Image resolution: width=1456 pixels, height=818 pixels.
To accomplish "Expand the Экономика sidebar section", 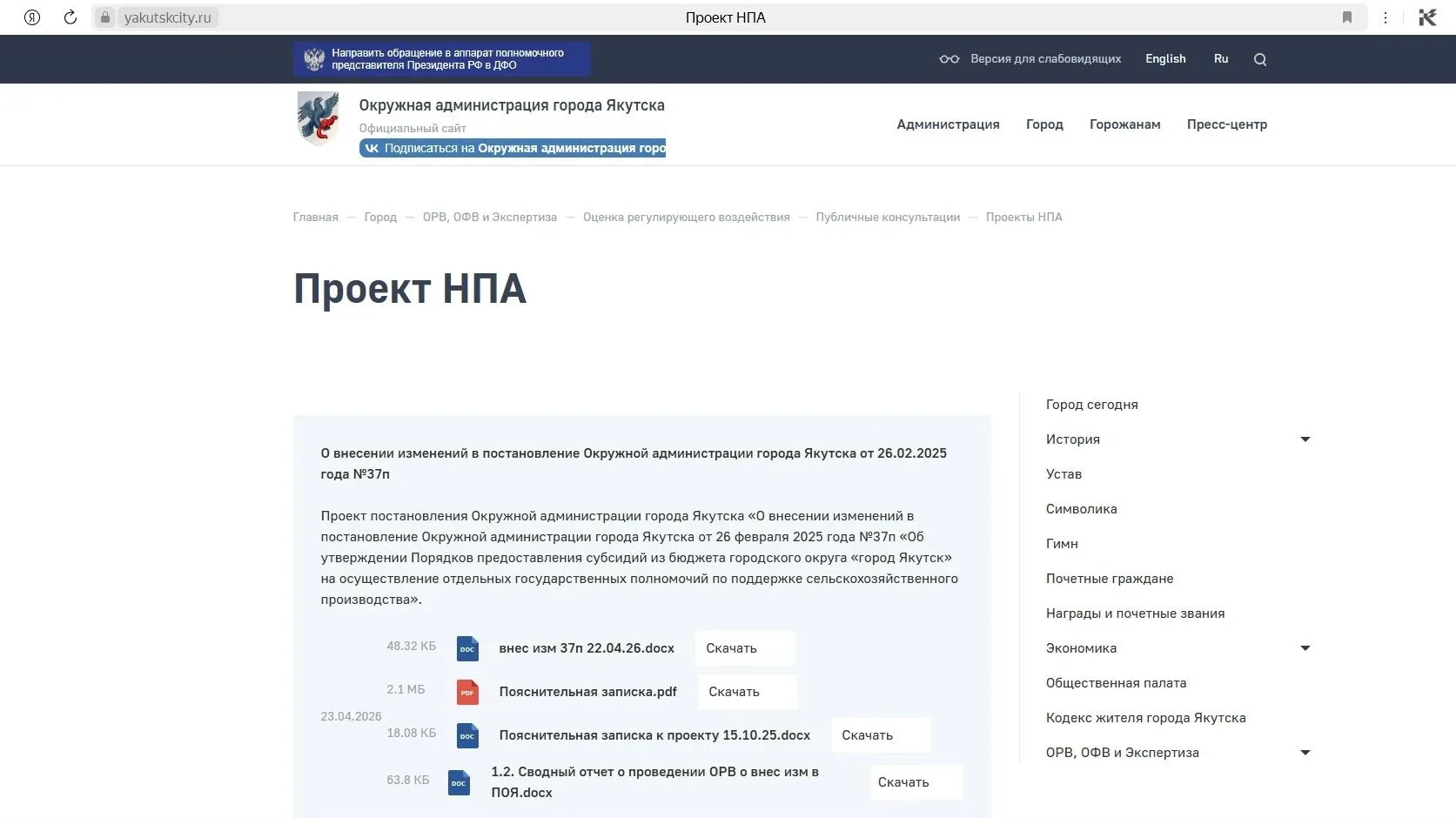I will coord(1305,648).
